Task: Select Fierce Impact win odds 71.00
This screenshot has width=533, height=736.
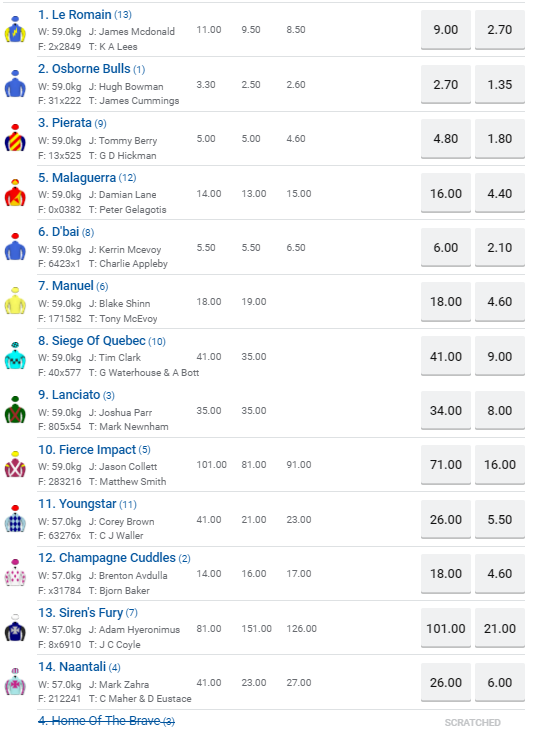Action: 446,465
